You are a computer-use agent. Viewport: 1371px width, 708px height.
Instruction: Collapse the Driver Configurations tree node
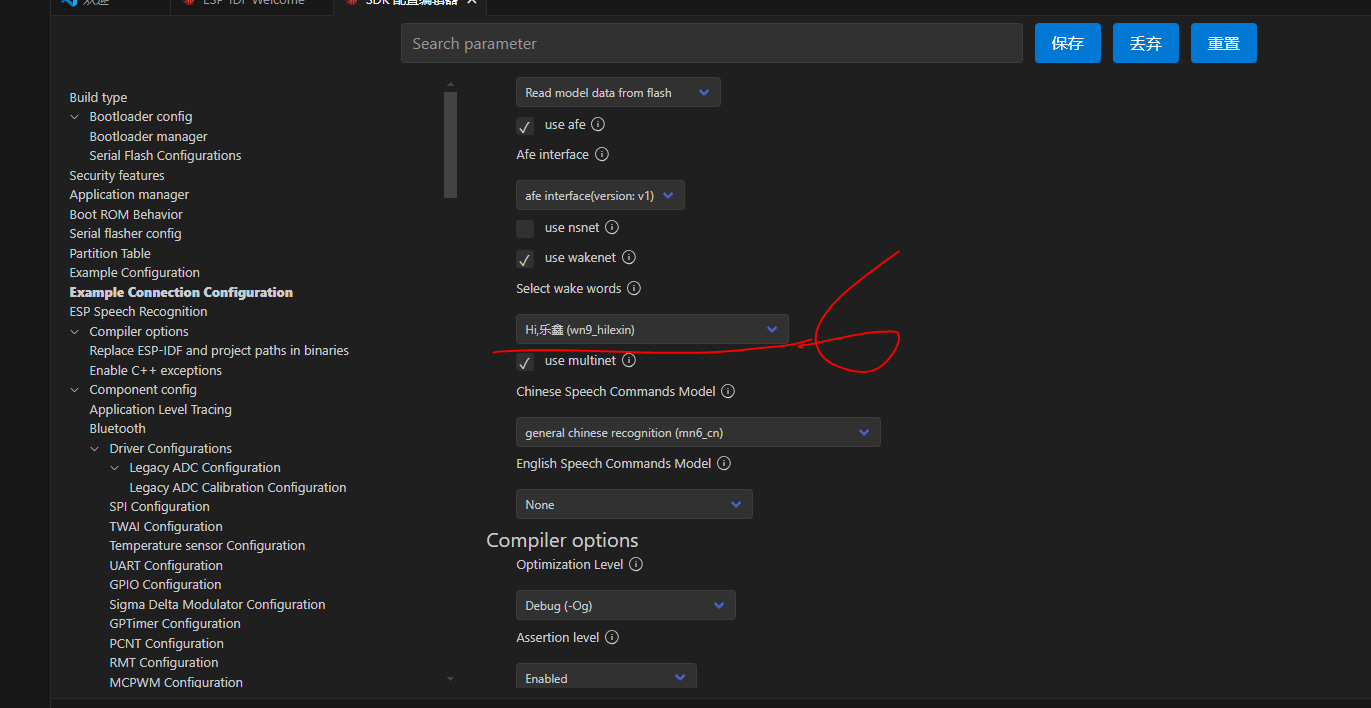95,449
